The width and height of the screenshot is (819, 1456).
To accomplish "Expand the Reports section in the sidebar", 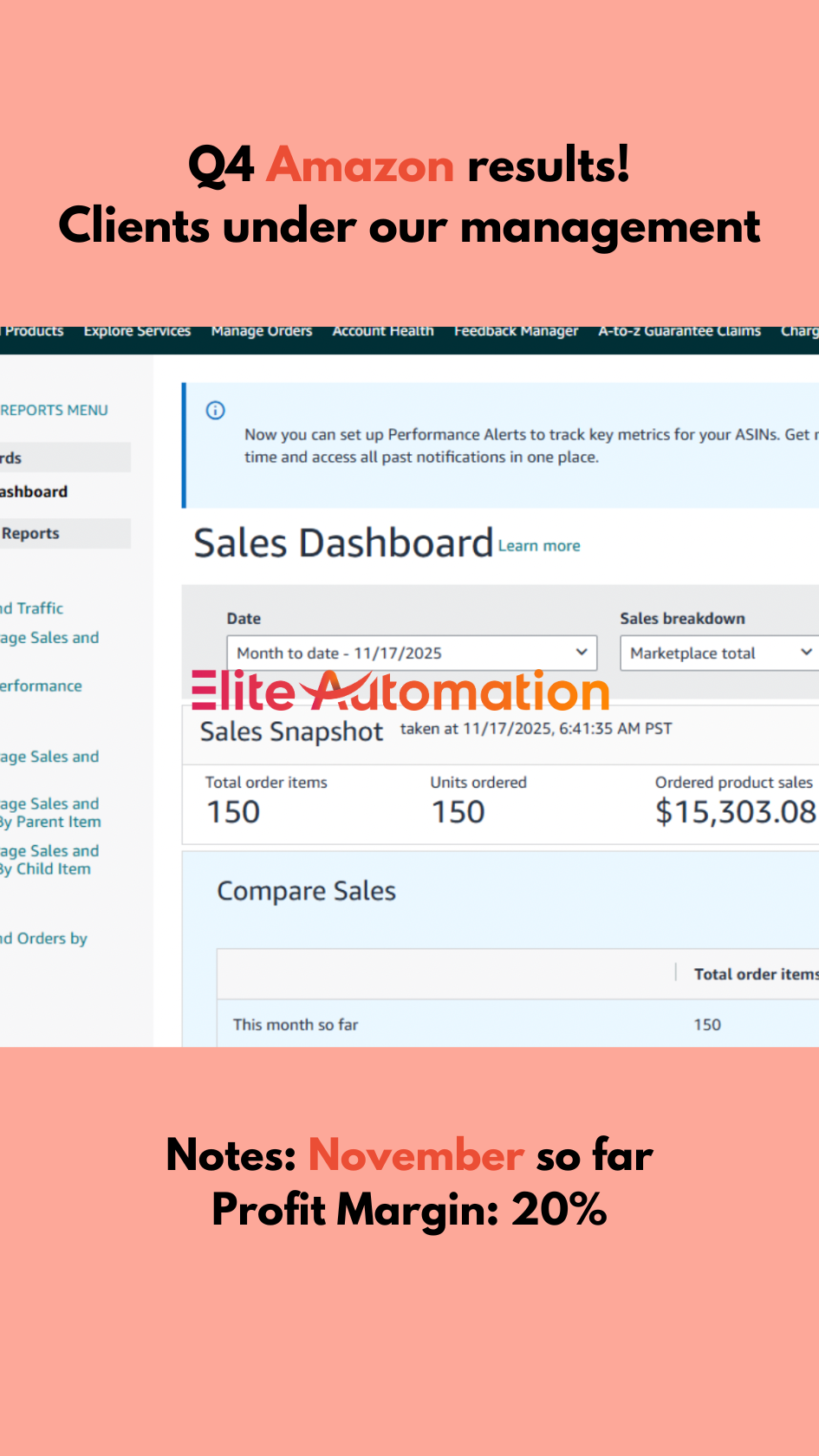I will point(31,534).
